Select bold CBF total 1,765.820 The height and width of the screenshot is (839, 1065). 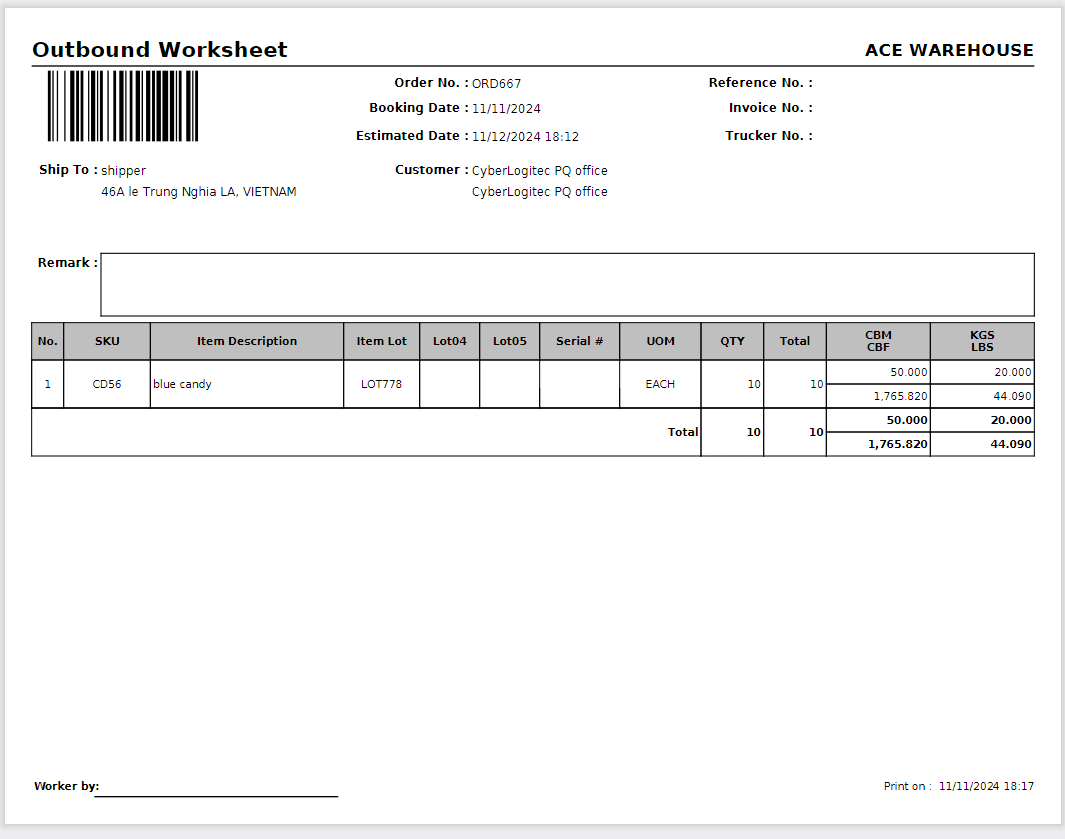click(x=878, y=444)
